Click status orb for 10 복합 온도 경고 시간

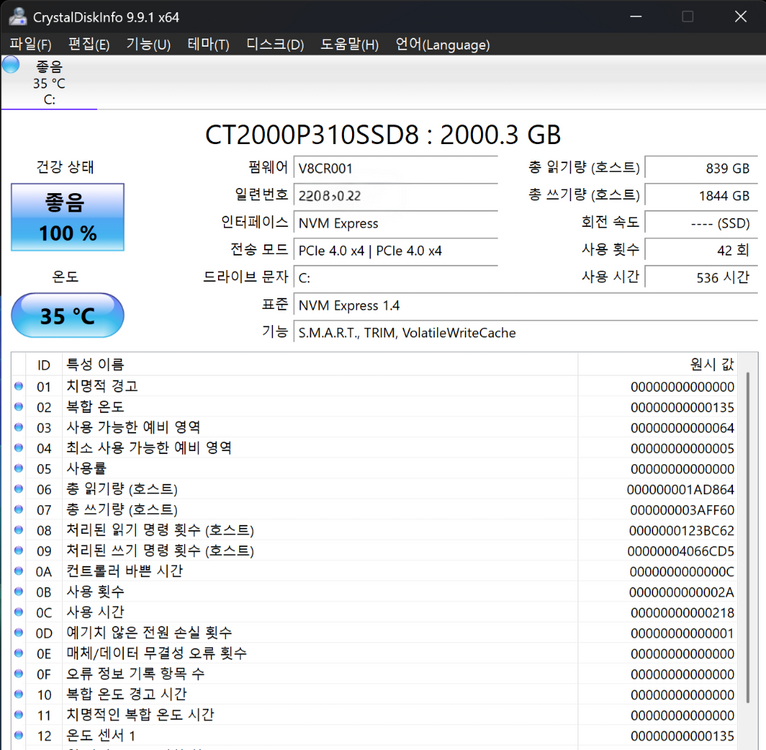pyautogui.click(x=19, y=694)
